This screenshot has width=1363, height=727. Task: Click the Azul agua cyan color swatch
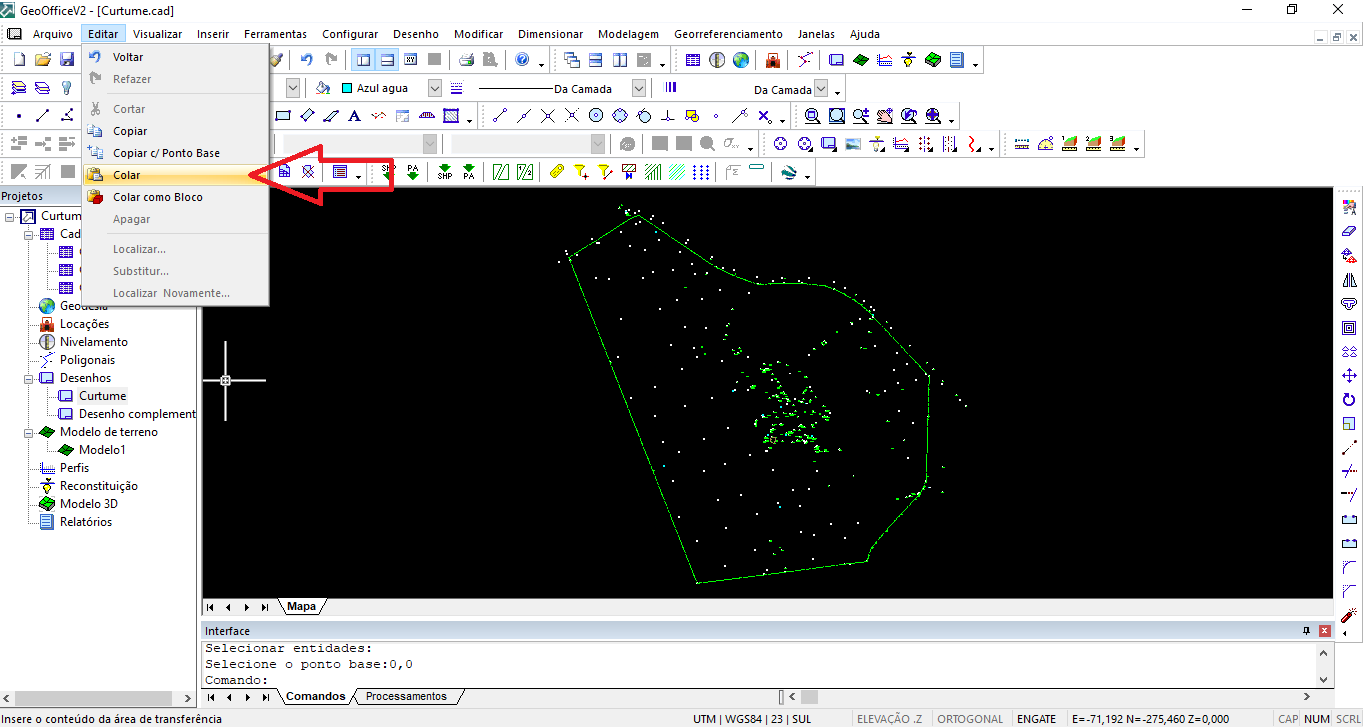pos(347,88)
